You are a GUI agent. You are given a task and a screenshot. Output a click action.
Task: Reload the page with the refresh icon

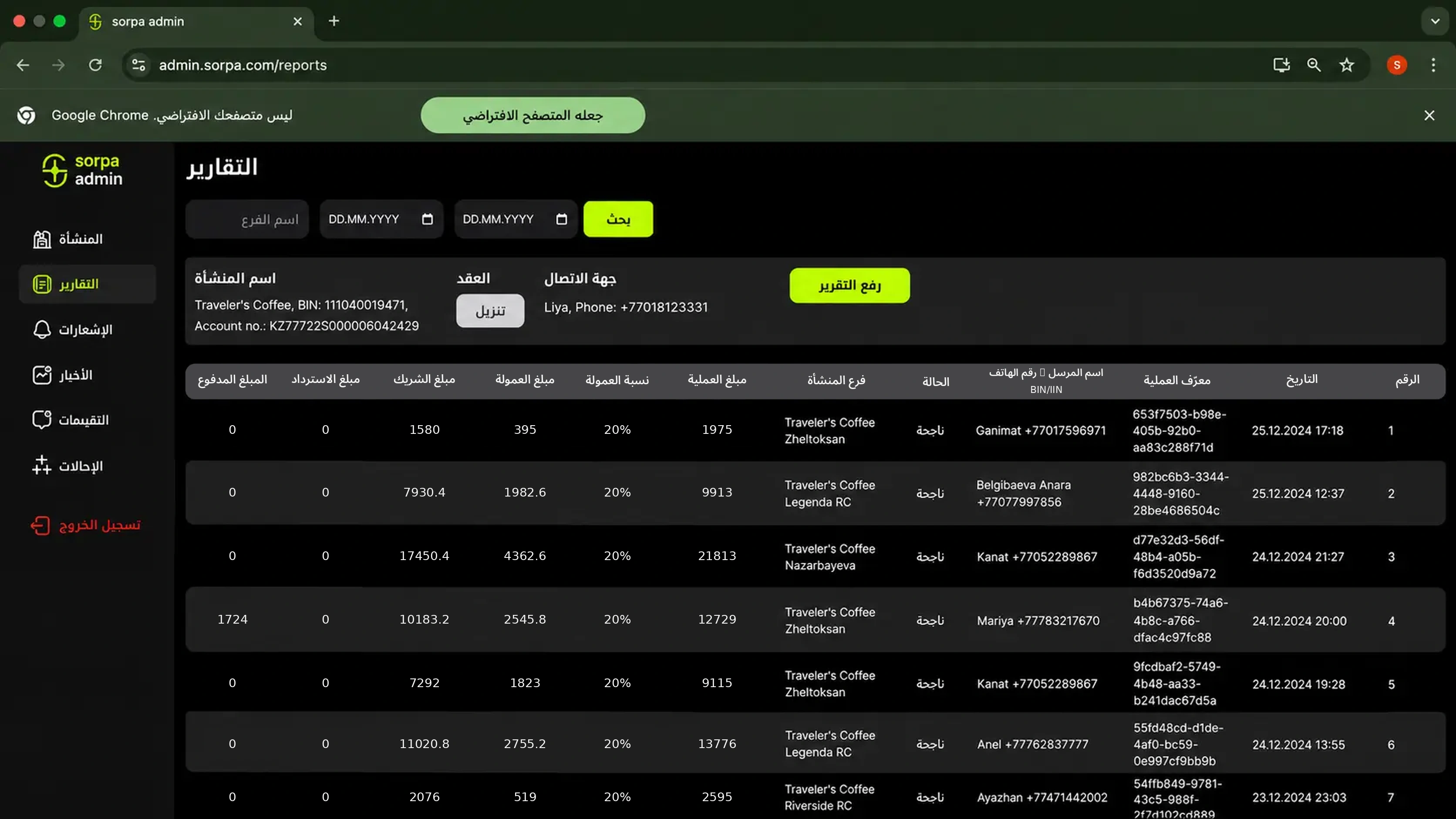click(95, 66)
